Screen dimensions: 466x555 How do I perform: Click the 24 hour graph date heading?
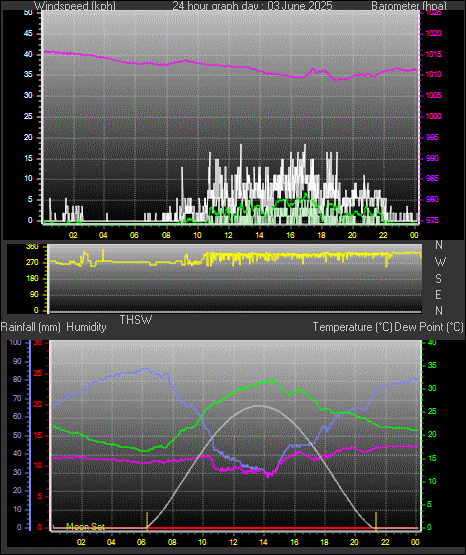[x=252, y=6]
